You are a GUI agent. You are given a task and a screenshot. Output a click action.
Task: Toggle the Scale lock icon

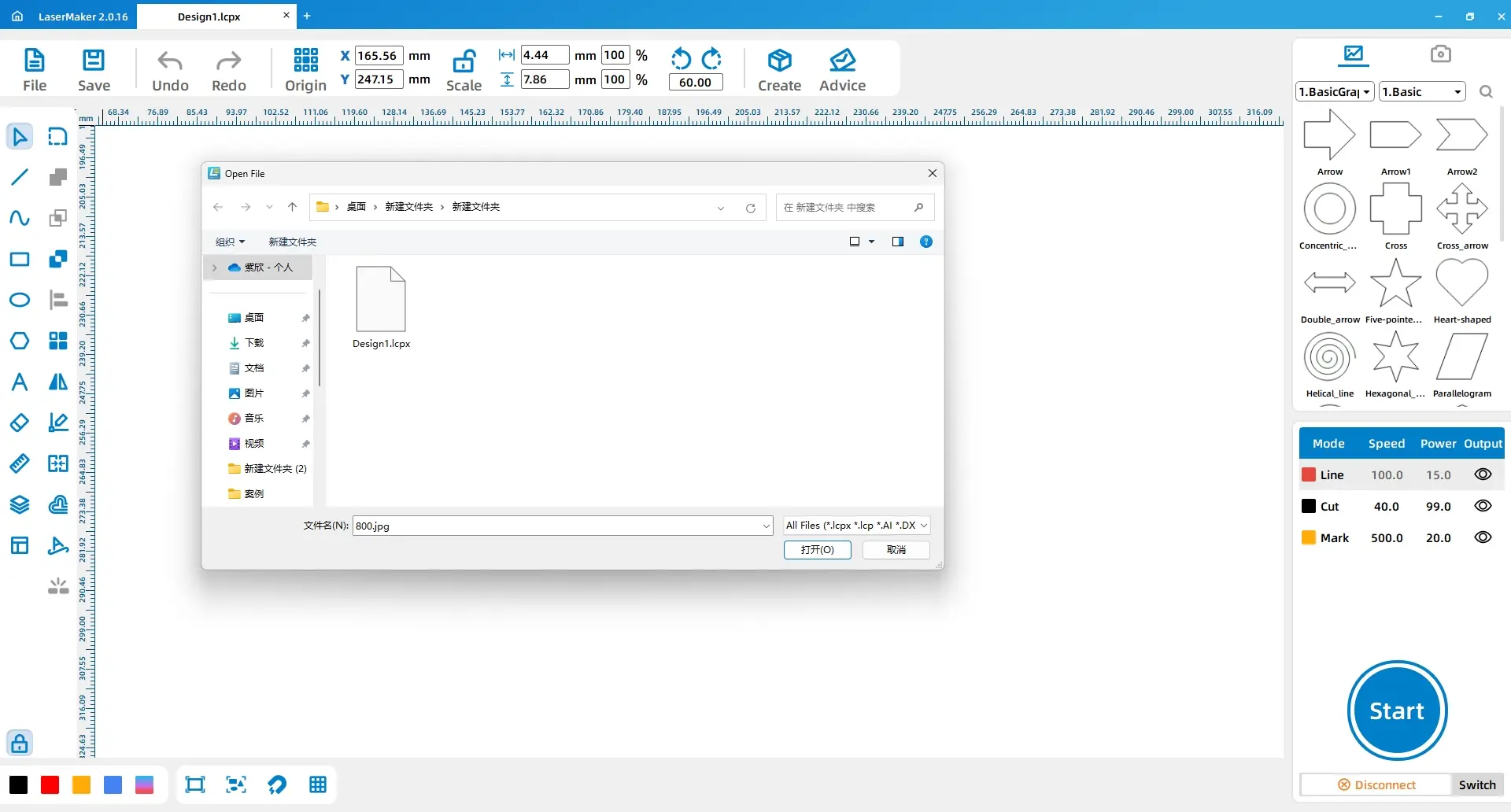click(464, 61)
